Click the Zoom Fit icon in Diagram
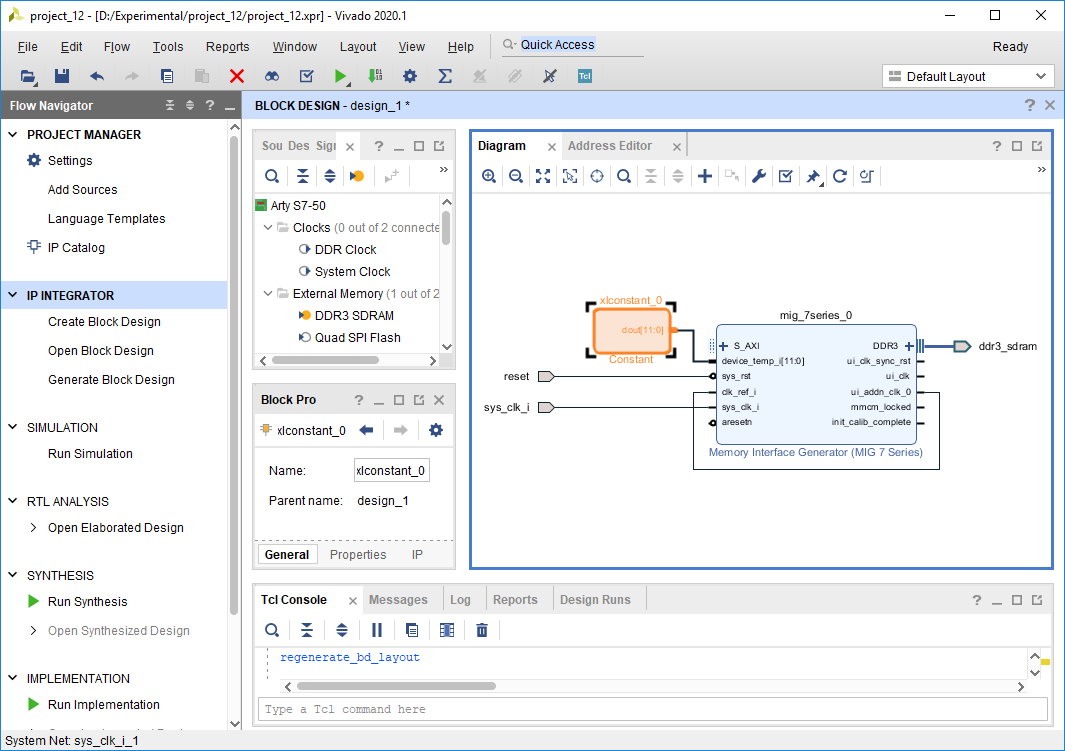The width and height of the screenshot is (1065, 751). [543, 177]
